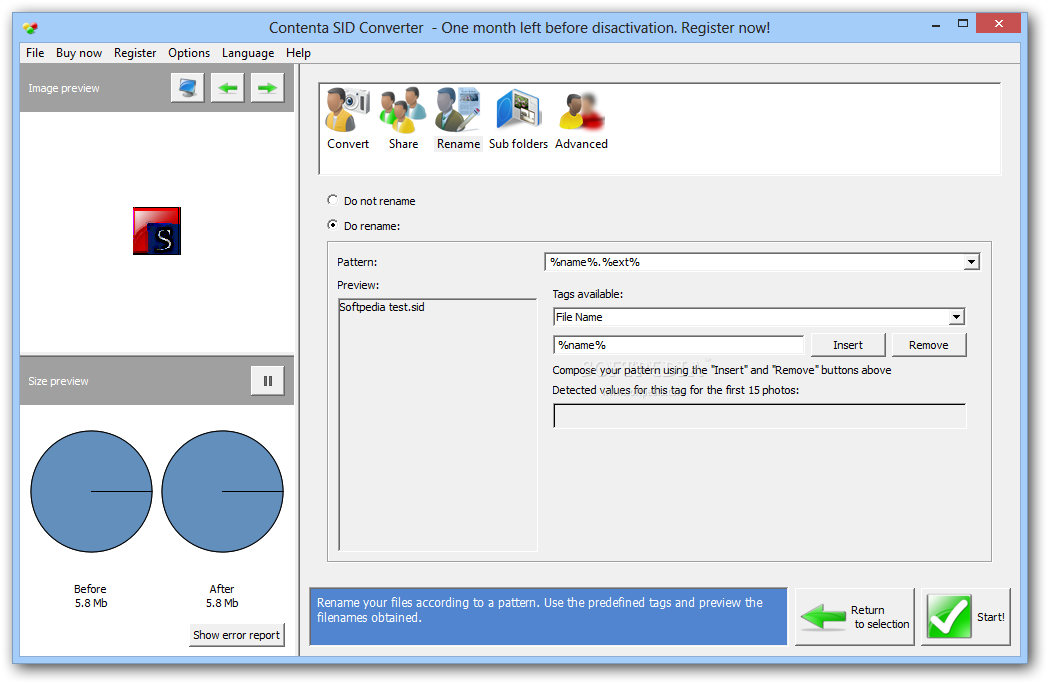Click the After size pie chart

223,491
